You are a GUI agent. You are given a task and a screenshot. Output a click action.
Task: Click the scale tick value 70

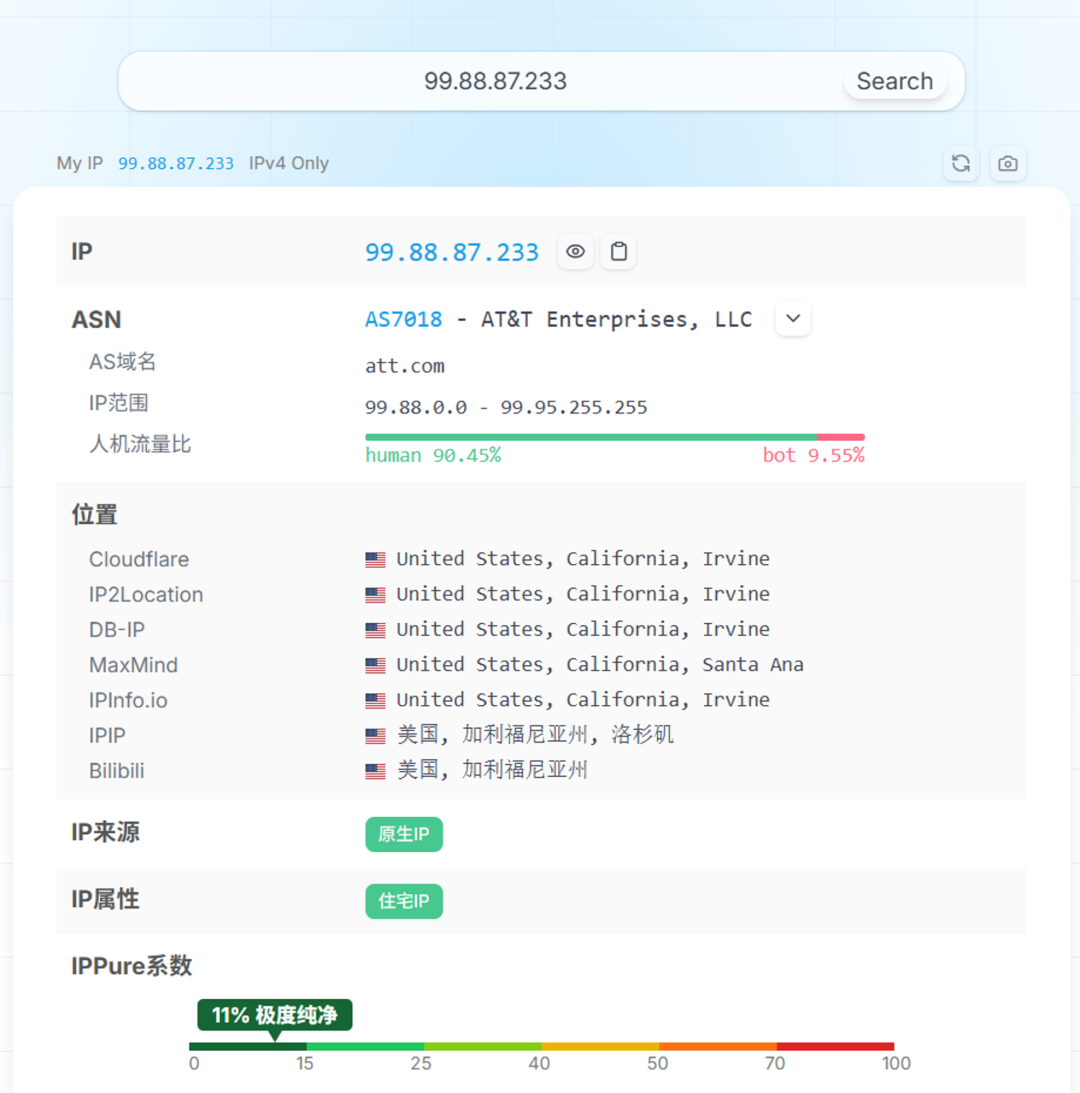point(775,1064)
